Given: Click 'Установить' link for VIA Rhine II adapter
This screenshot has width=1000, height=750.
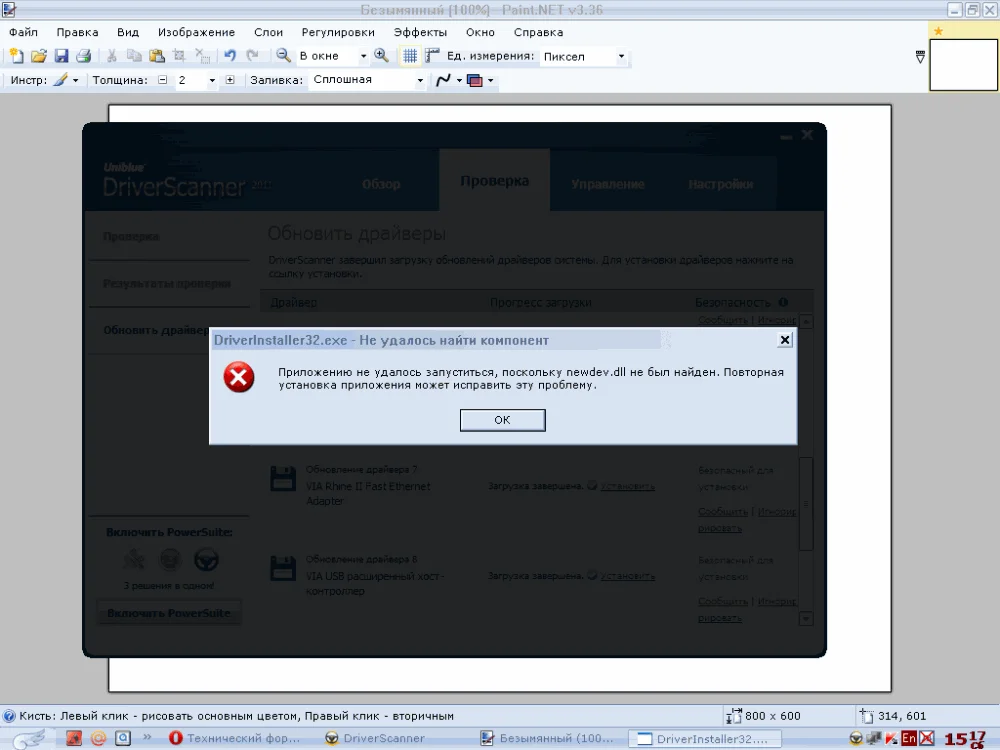Looking at the screenshot, I should pos(628,486).
